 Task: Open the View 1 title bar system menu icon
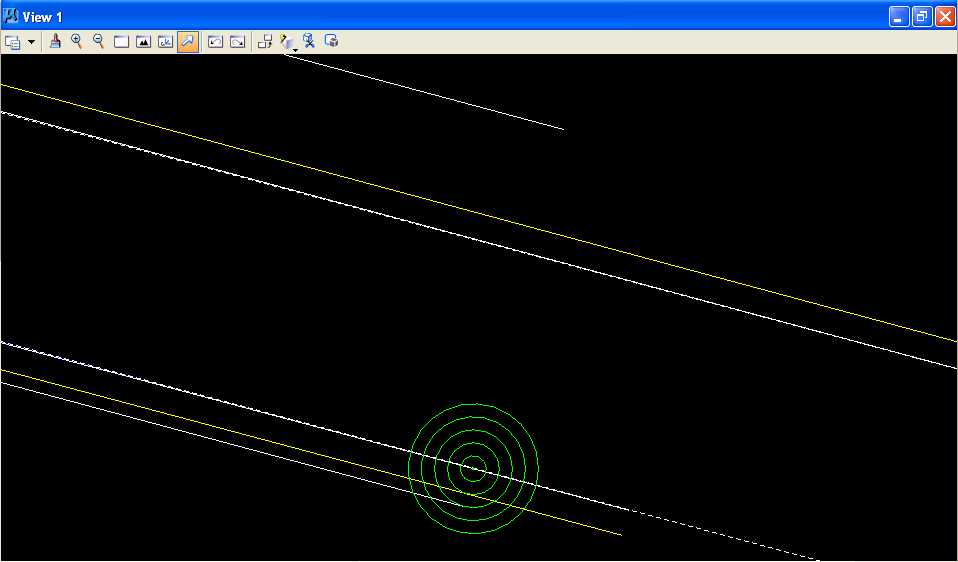coord(12,16)
